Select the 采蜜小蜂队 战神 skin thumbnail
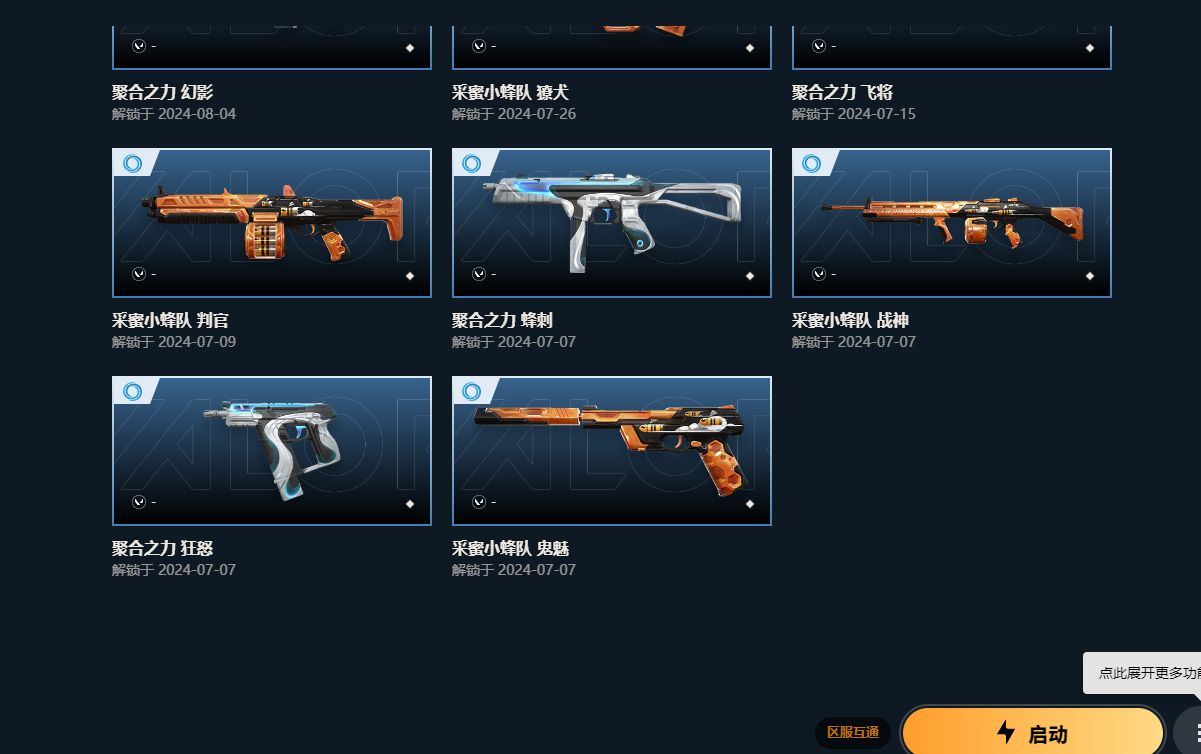This screenshot has width=1201, height=754. click(x=952, y=223)
